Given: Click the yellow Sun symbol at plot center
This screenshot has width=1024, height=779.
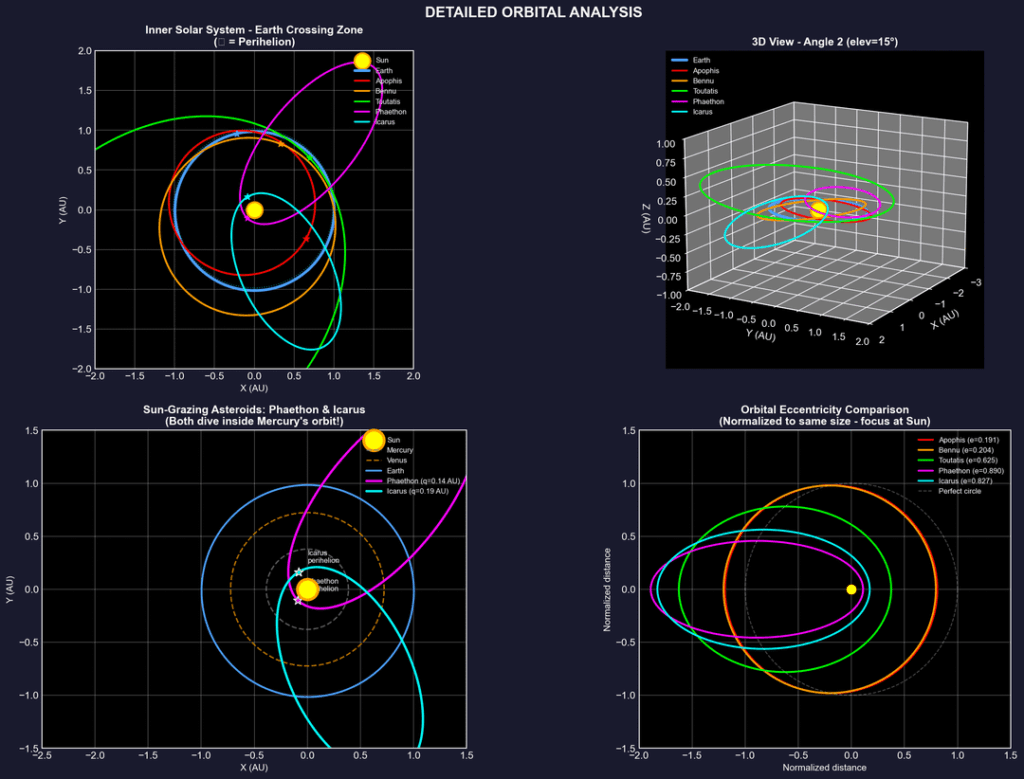Looking at the screenshot, I should [253, 209].
